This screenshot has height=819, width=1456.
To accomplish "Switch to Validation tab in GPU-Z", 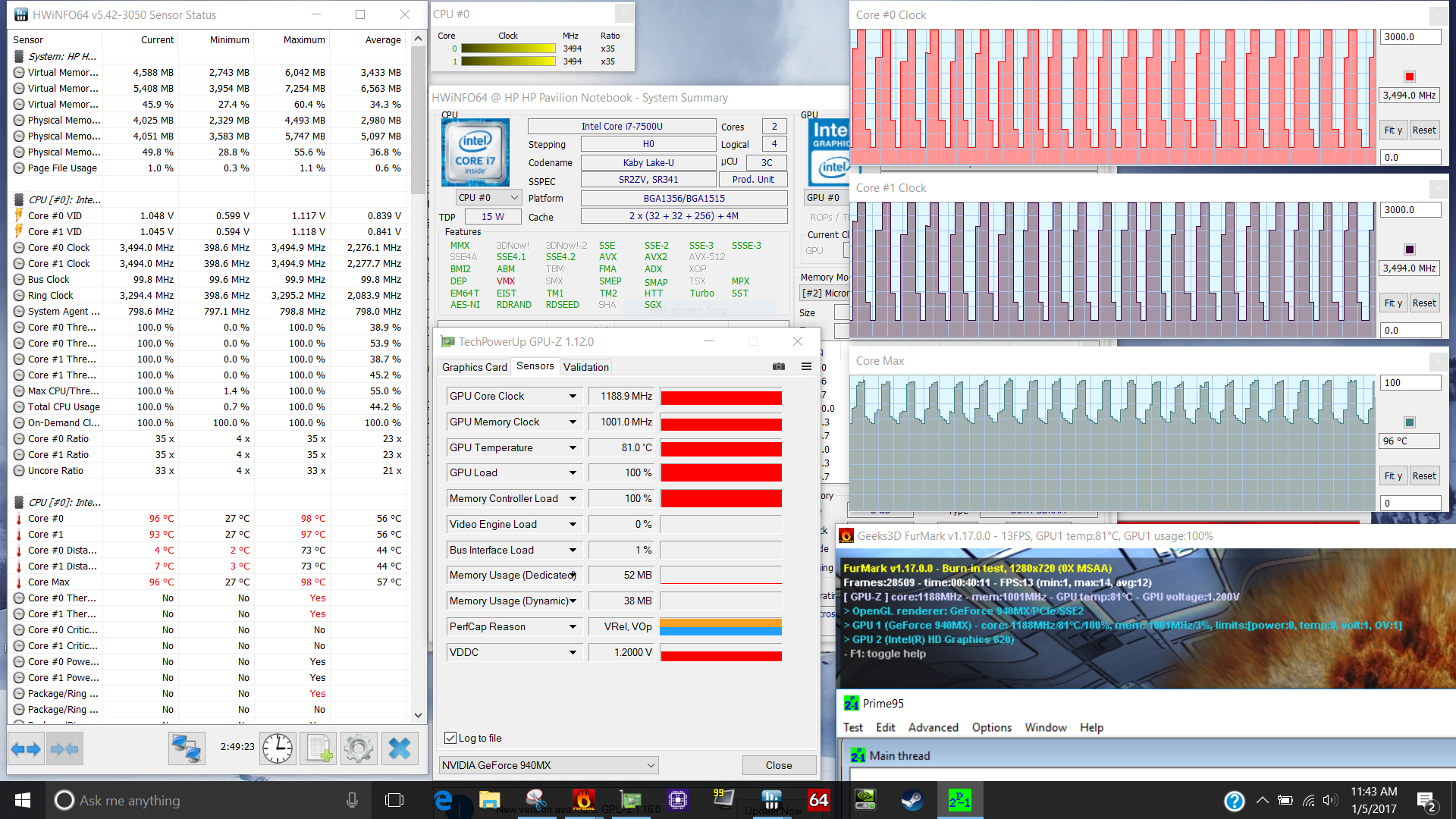I will tap(585, 367).
